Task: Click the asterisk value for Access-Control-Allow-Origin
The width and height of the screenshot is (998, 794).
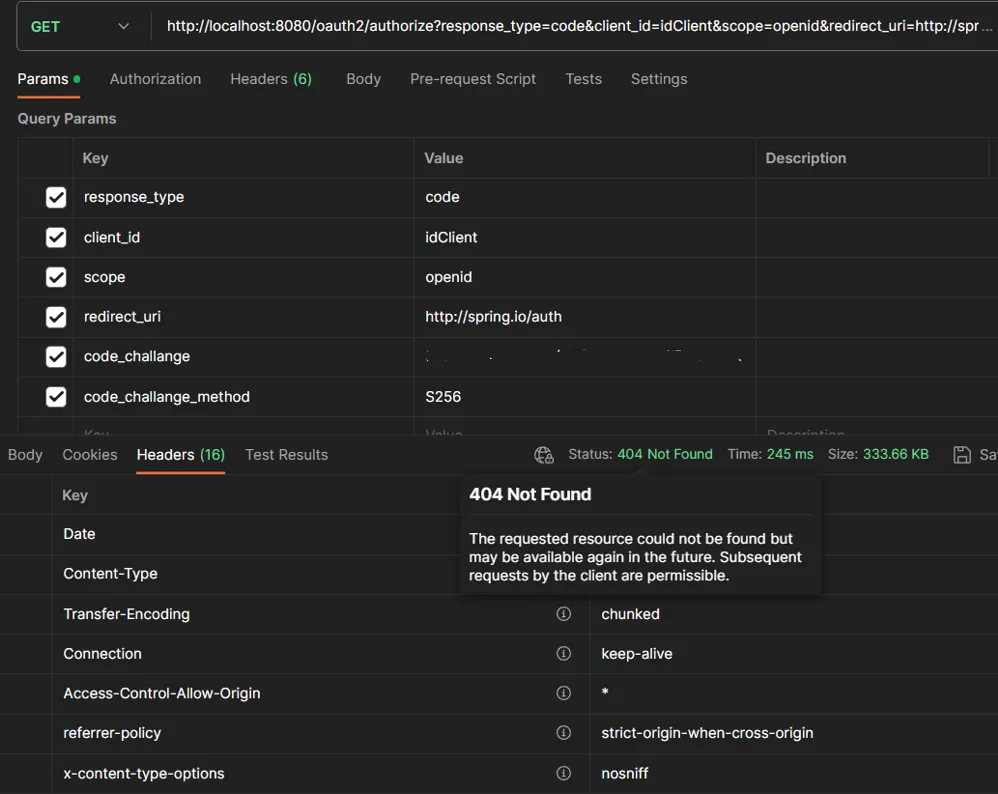Action: pyautogui.click(x=605, y=691)
